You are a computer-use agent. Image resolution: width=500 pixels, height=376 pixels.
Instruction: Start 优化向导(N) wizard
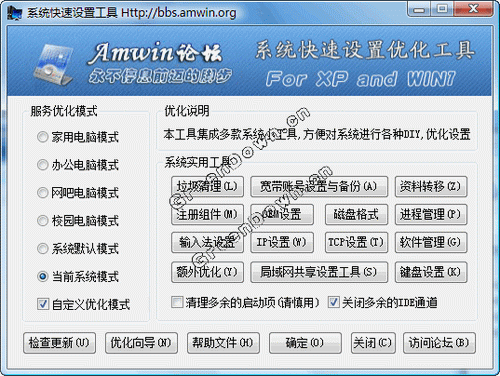point(141,343)
